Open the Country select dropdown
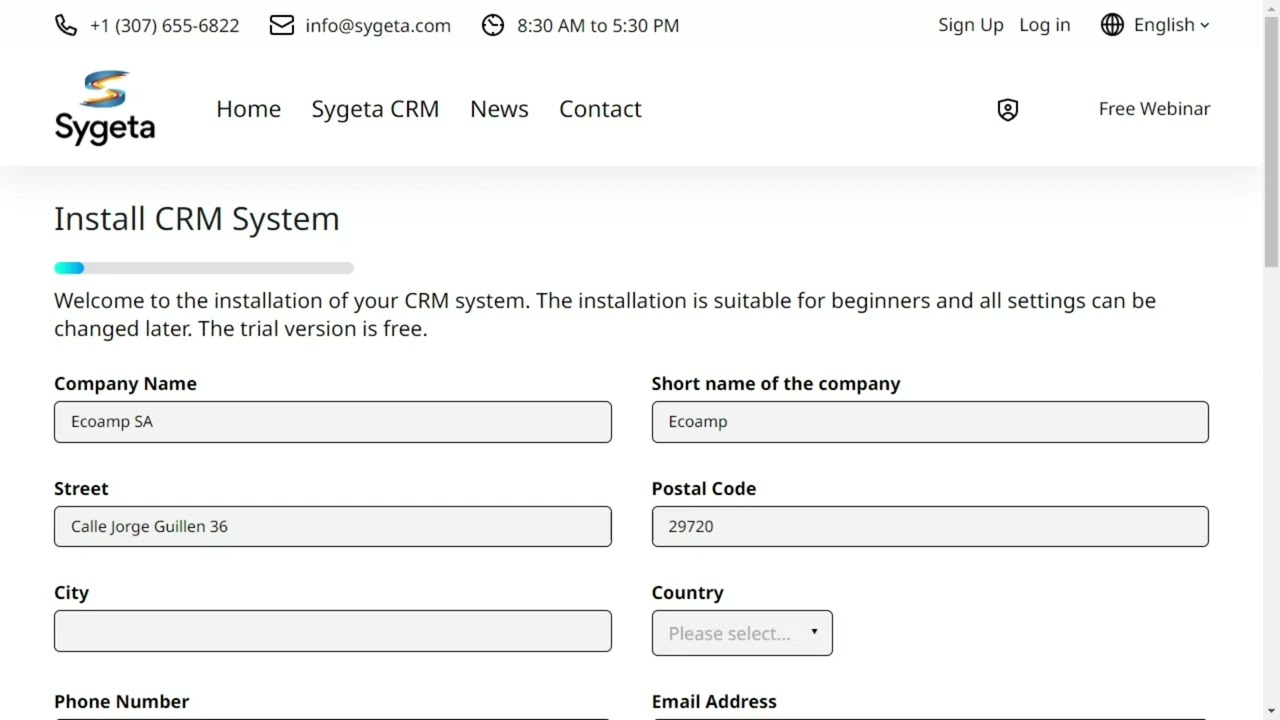The height and width of the screenshot is (720, 1280). [x=742, y=633]
